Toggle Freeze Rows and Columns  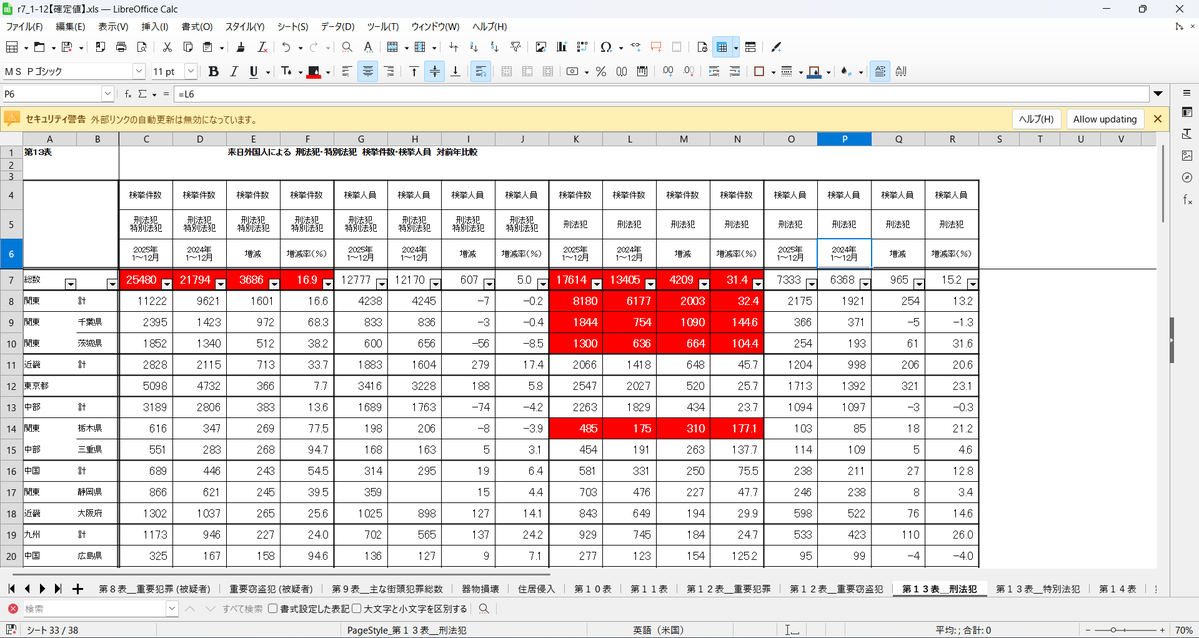[722, 47]
